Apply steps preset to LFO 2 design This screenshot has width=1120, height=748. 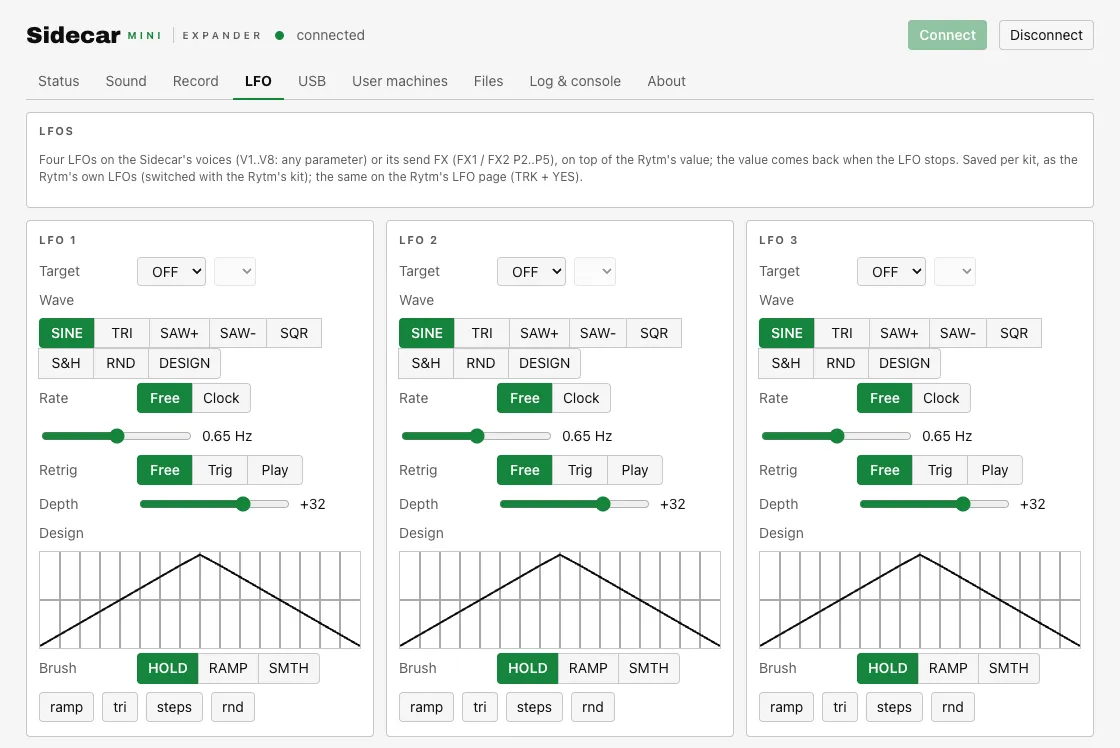tap(534, 707)
